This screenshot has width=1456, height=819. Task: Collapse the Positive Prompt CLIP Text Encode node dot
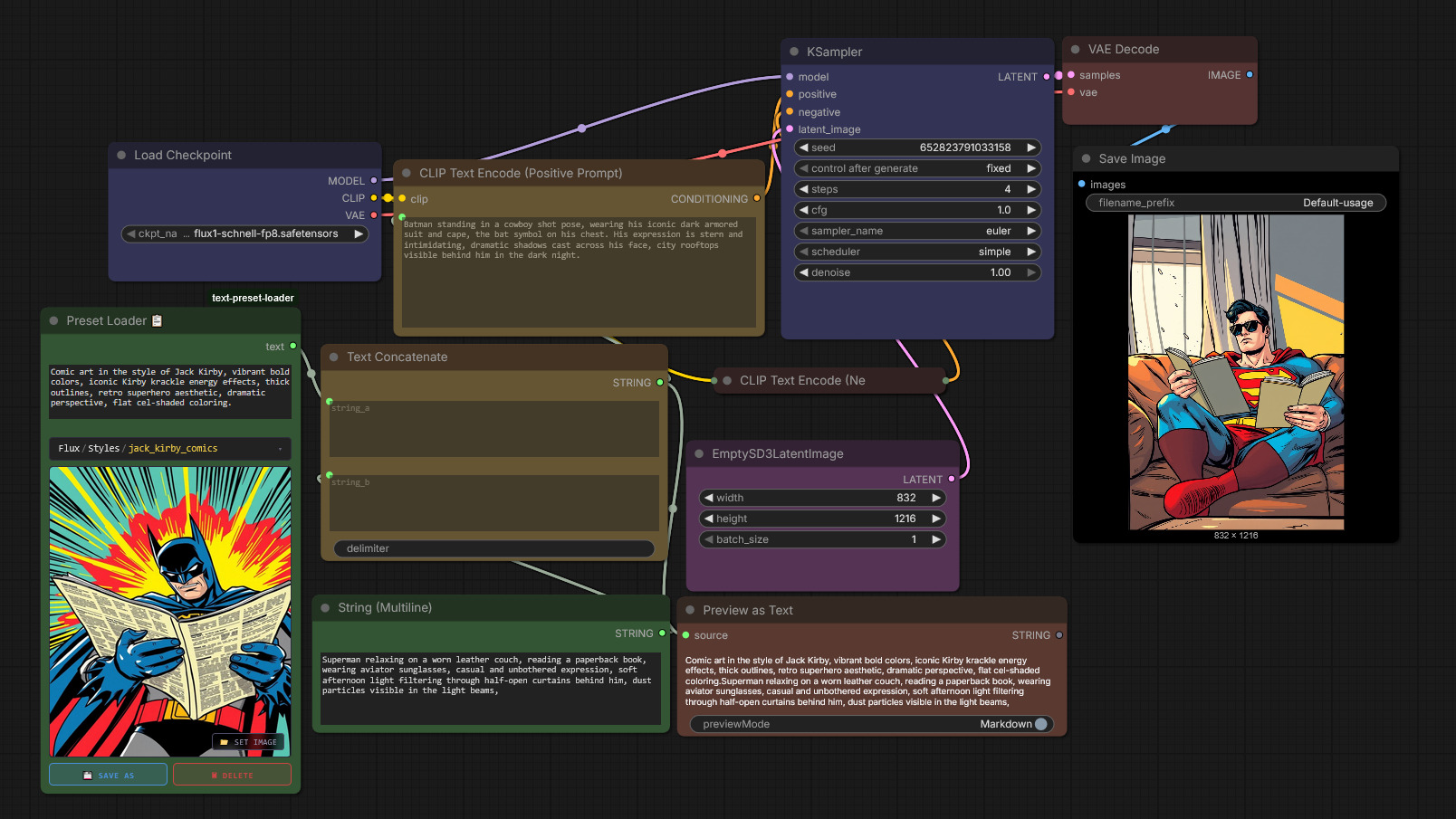point(407,174)
